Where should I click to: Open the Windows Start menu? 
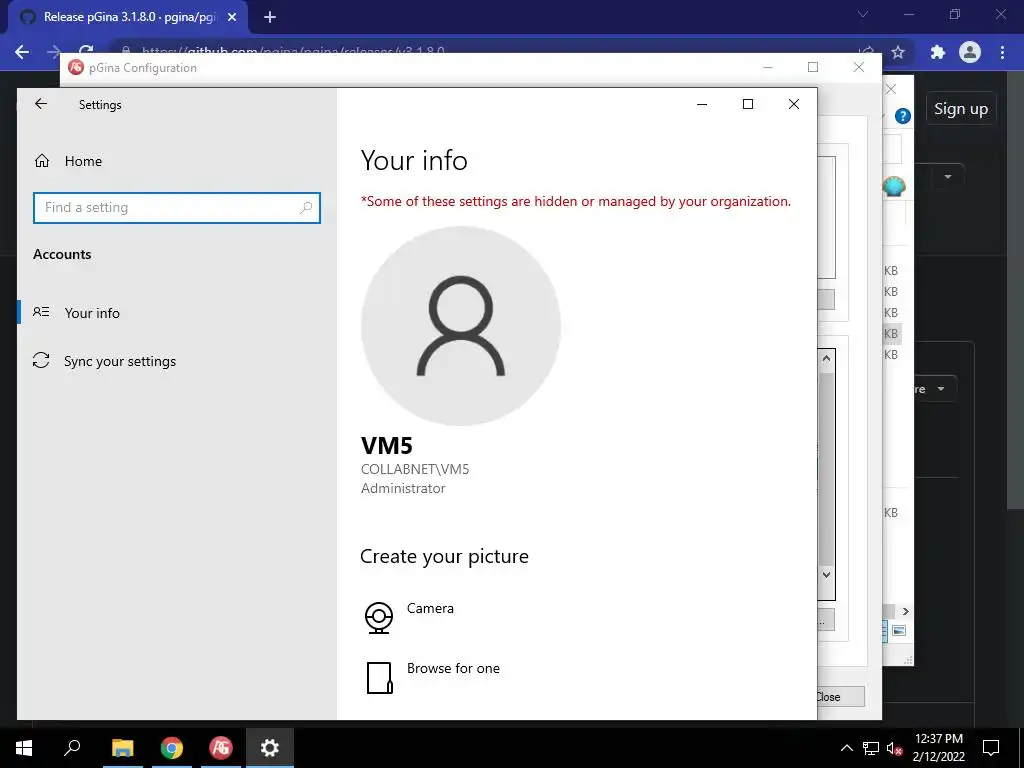click(24, 748)
